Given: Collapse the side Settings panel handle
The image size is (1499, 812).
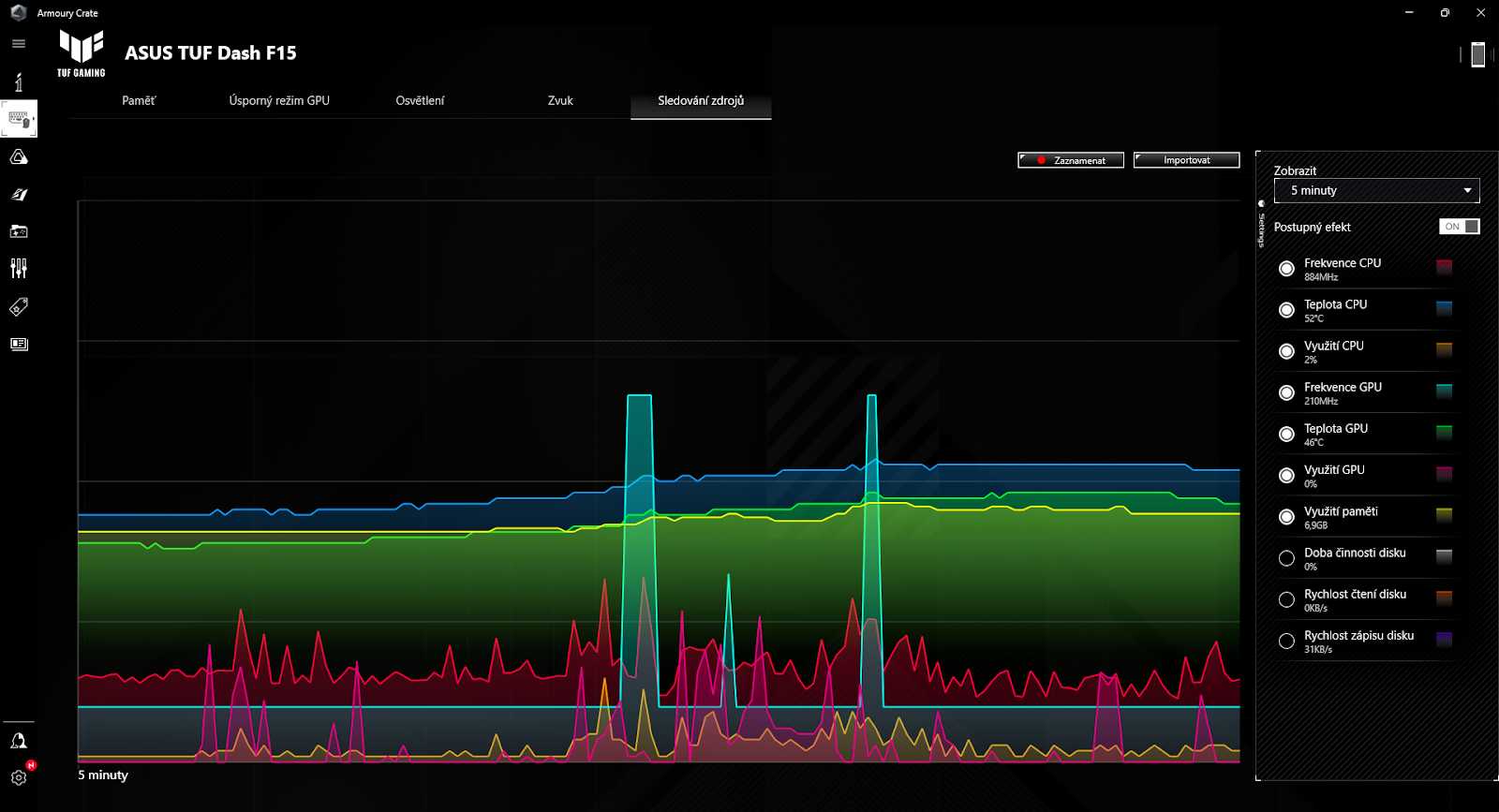Looking at the screenshot, I should 1261,225.
